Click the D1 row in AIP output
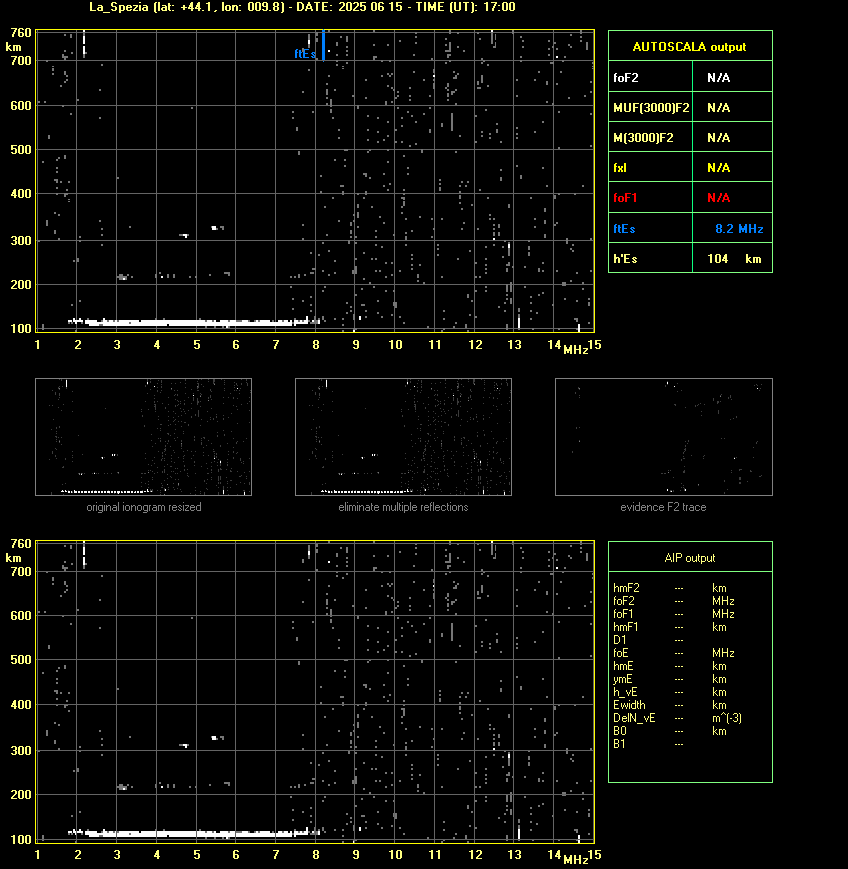This screenshot has height=869, width=848. coord(648,640)
